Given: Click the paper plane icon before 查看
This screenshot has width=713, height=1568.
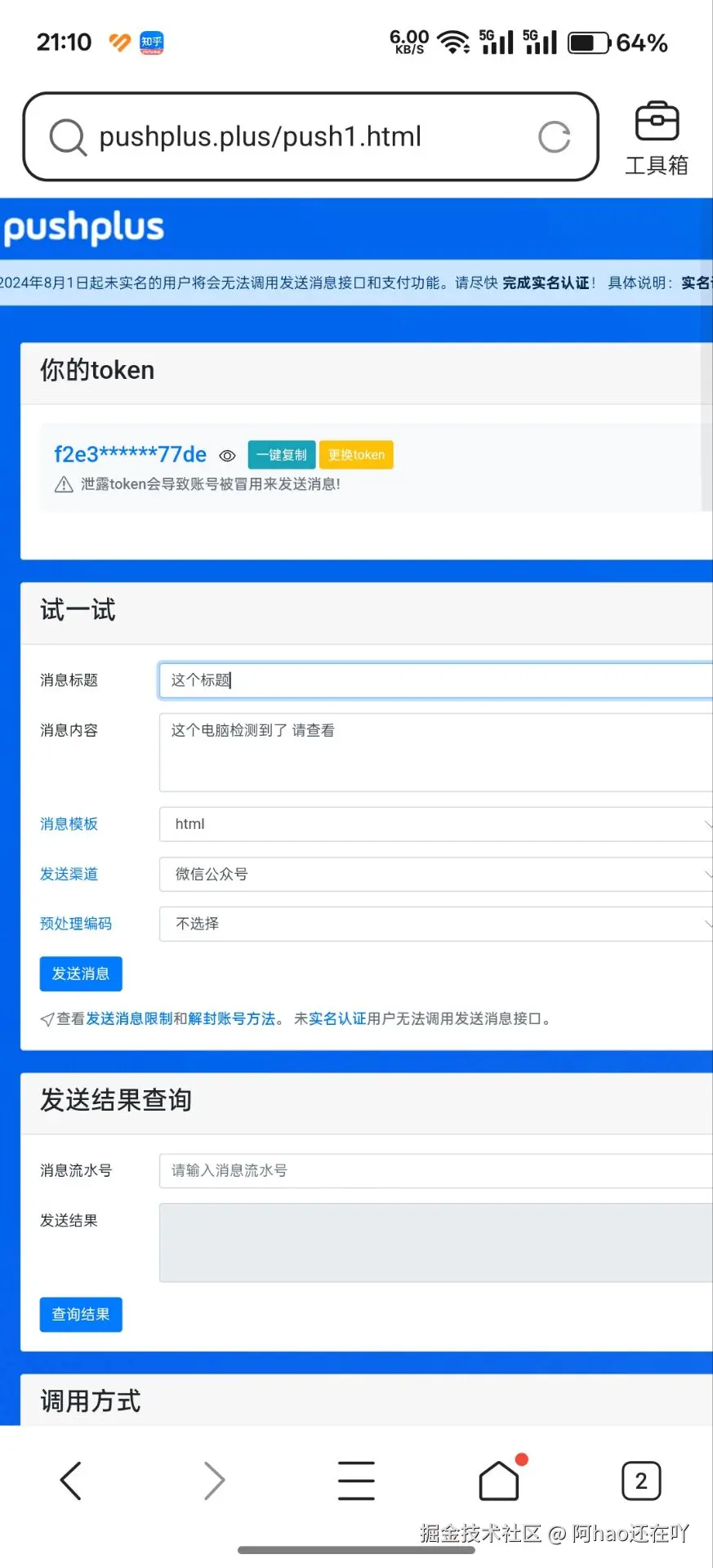Looking at the screenshot, I should [47, 1019].
